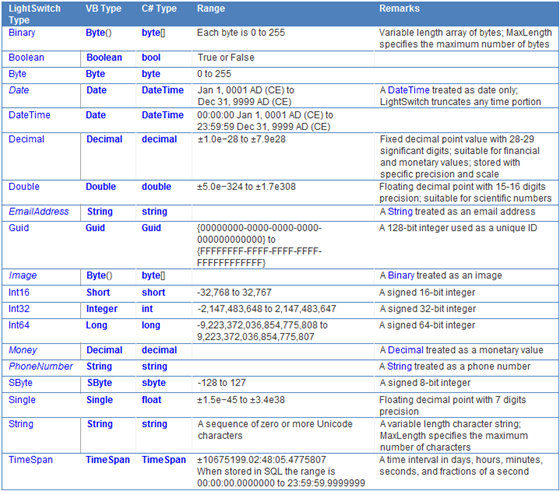The width and height of the screenshot is (560, 491).
Task: Select the '-128 to 127' range text
Action: click(x=222, y=383)
